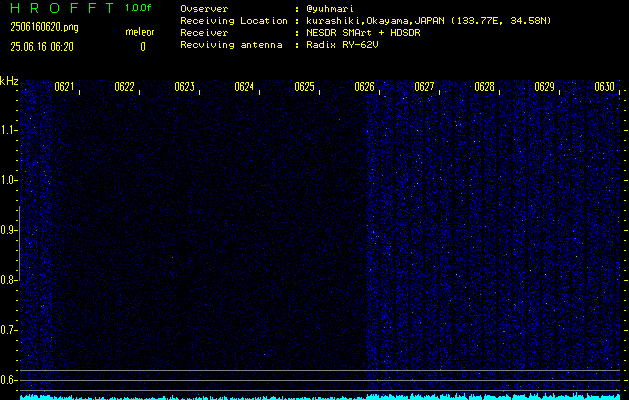Image resolution: width=629 pixels, height=400 pixels.
Task: Click the file name 2506160620.png
Action: pos(44,27)
